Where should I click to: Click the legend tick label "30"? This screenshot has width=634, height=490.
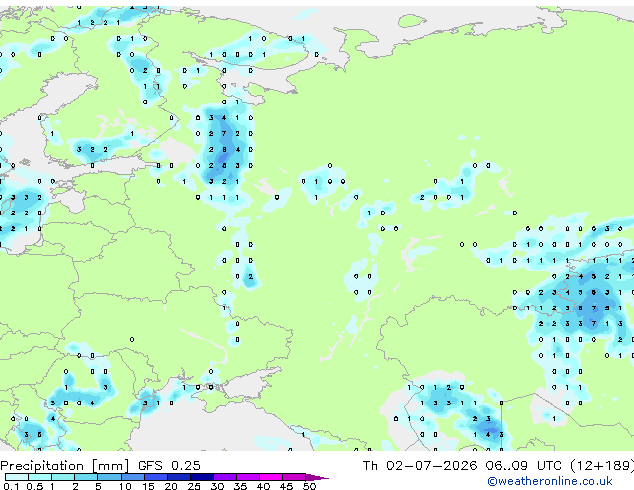[217, 486]
